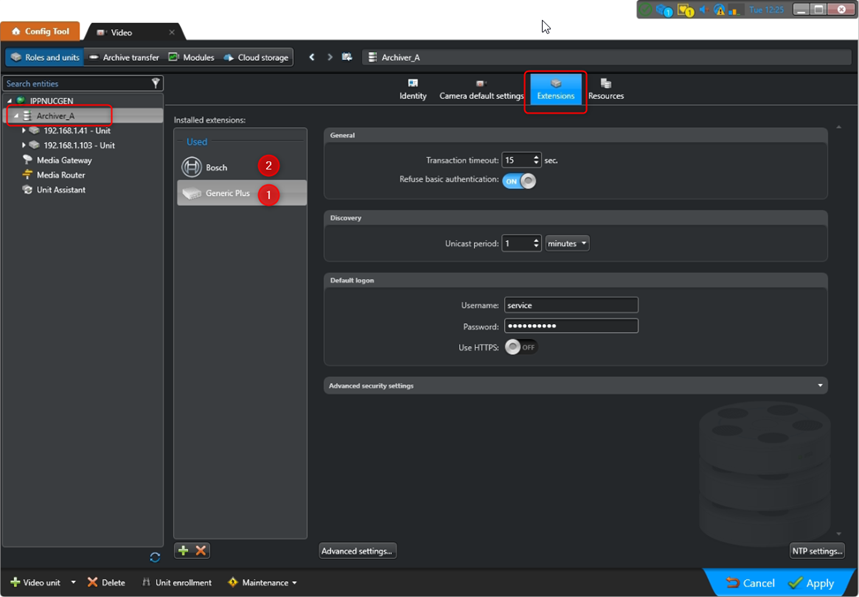The height and width of the screenshot is (597, 859).
Task: Open Unit enrollment tool
Action: point(176,582)
